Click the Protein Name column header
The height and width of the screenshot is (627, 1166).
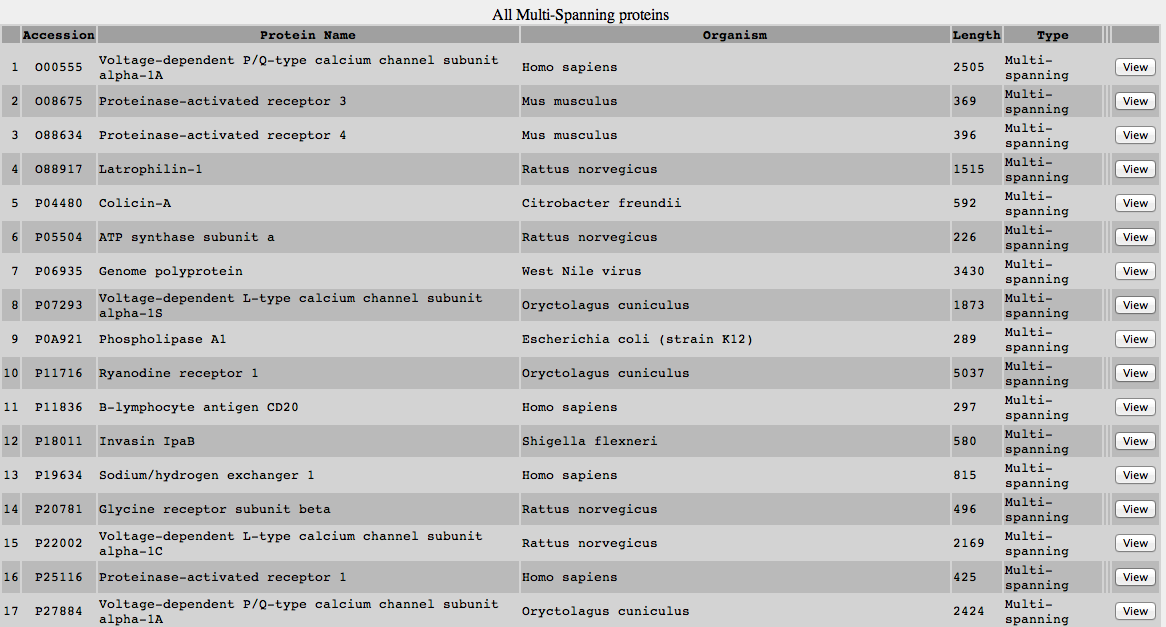[308, 35]
